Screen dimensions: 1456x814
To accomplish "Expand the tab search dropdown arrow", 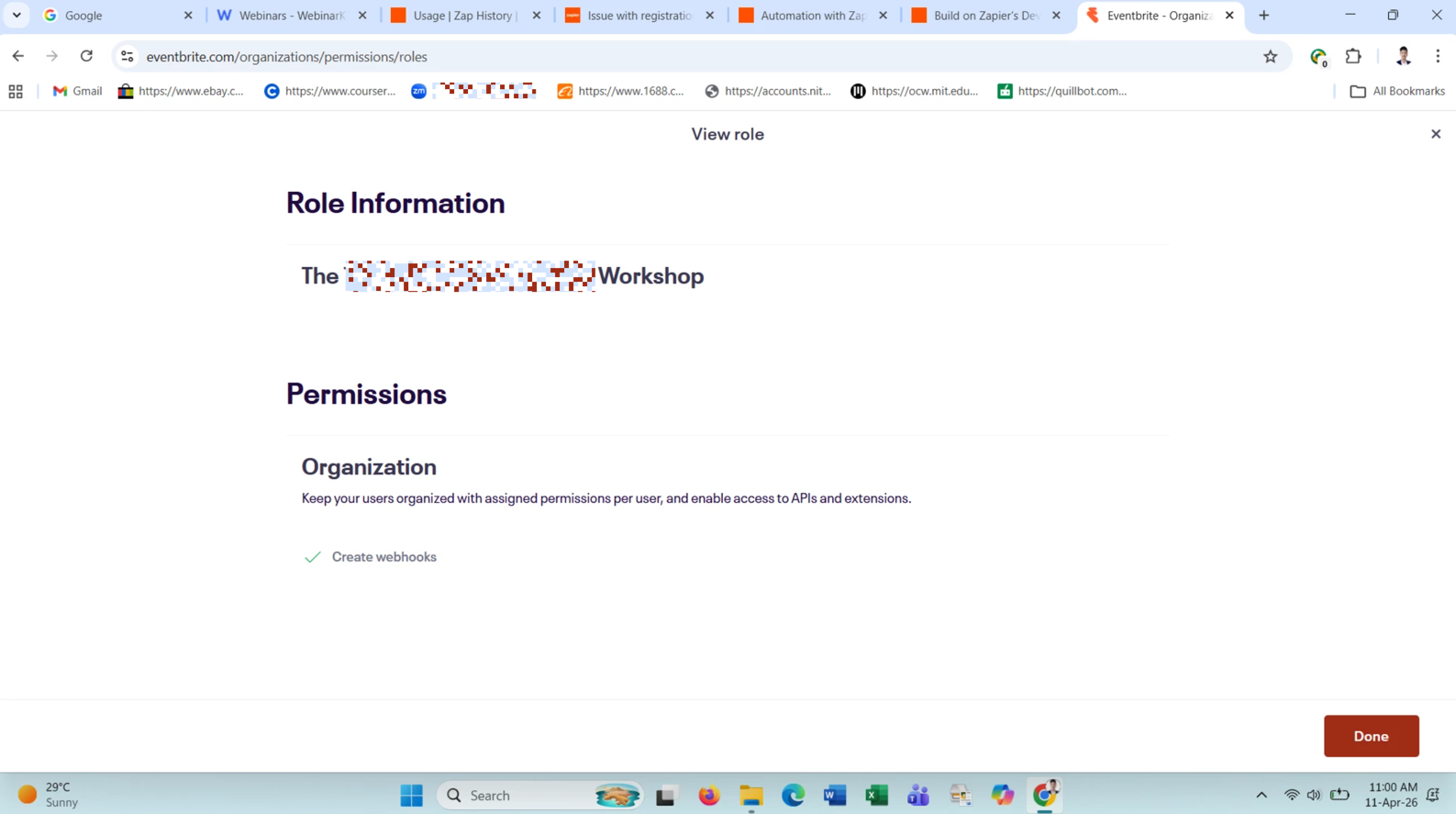I will pos(17,16).
